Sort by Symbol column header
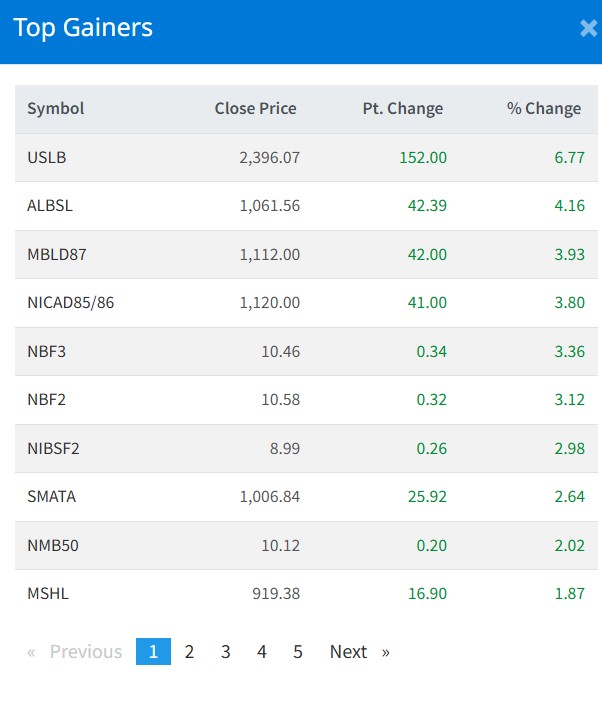 [x=56, y=109]
